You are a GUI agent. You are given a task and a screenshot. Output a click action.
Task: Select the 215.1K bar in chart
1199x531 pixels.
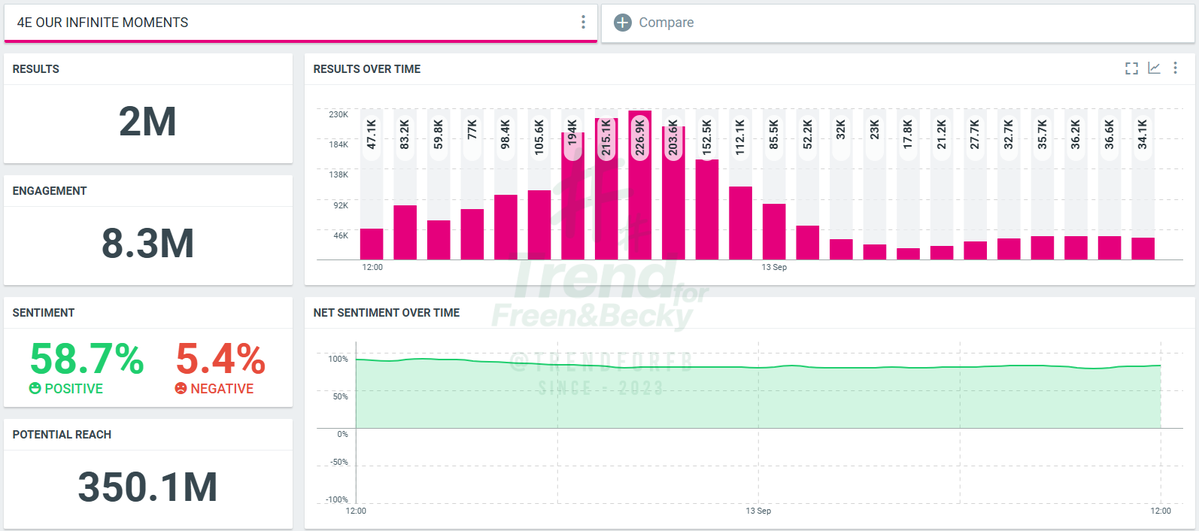pos(606,189)
